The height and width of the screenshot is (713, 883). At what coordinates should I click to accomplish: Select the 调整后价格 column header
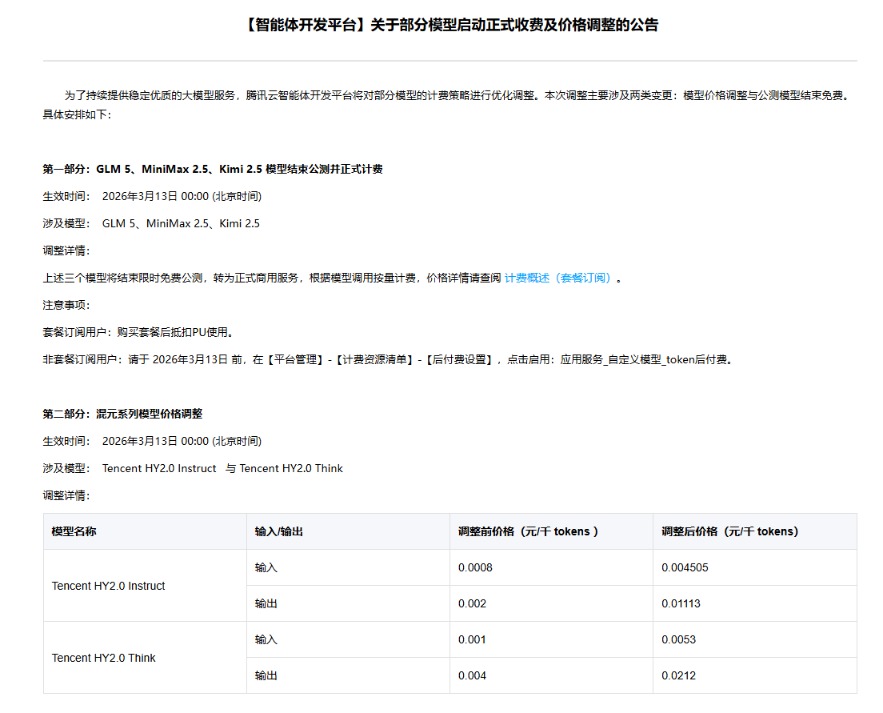click(x=730, y=532)
